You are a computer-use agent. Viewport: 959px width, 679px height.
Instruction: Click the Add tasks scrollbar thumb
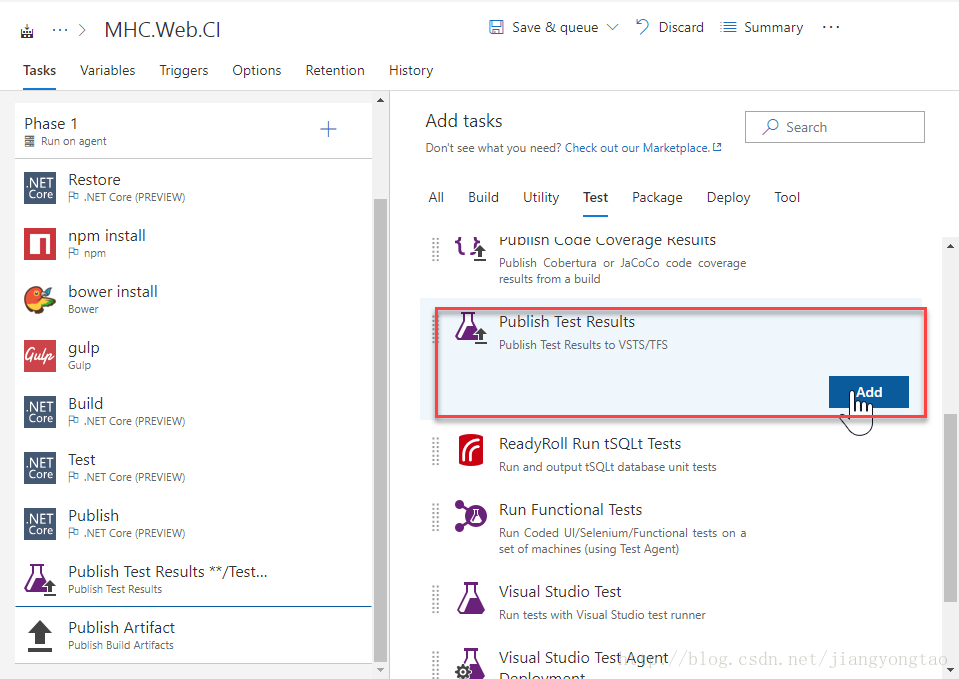coord(950,508)
